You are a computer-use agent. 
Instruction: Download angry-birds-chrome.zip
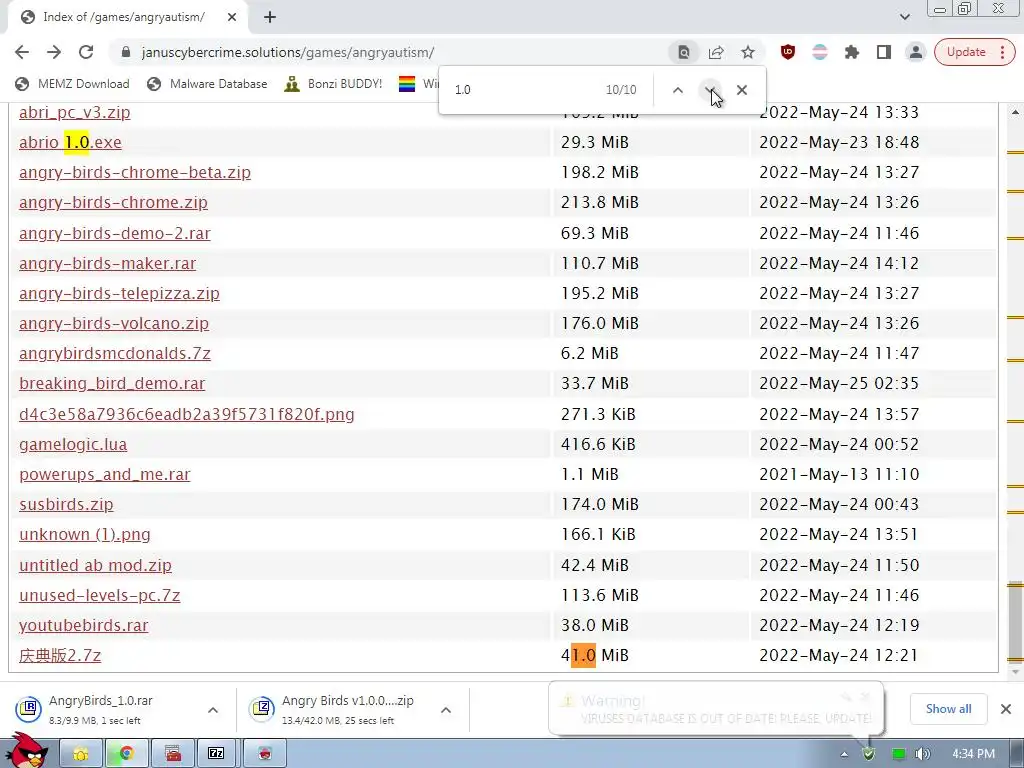114,202
